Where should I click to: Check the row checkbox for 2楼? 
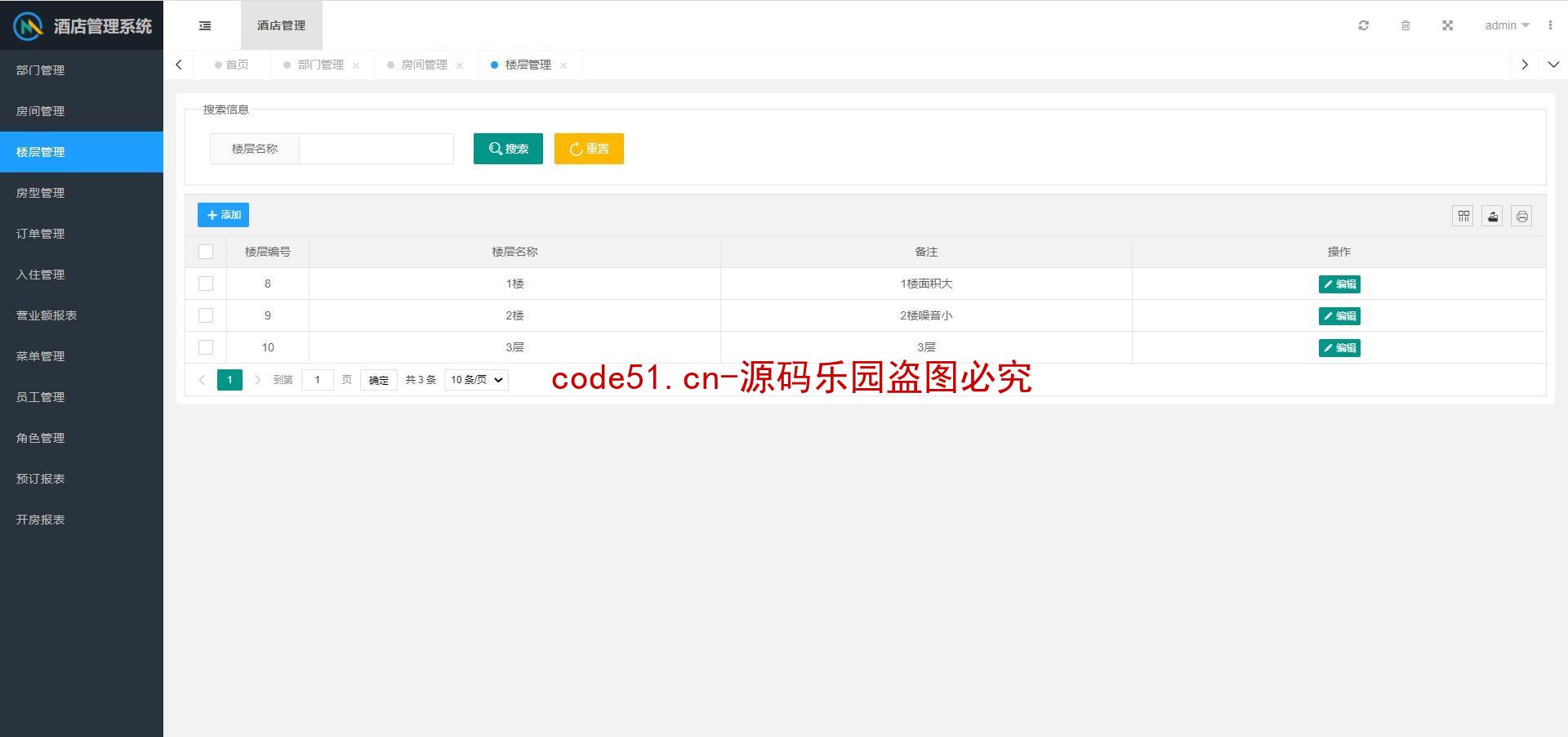click(x=206, y=315)
